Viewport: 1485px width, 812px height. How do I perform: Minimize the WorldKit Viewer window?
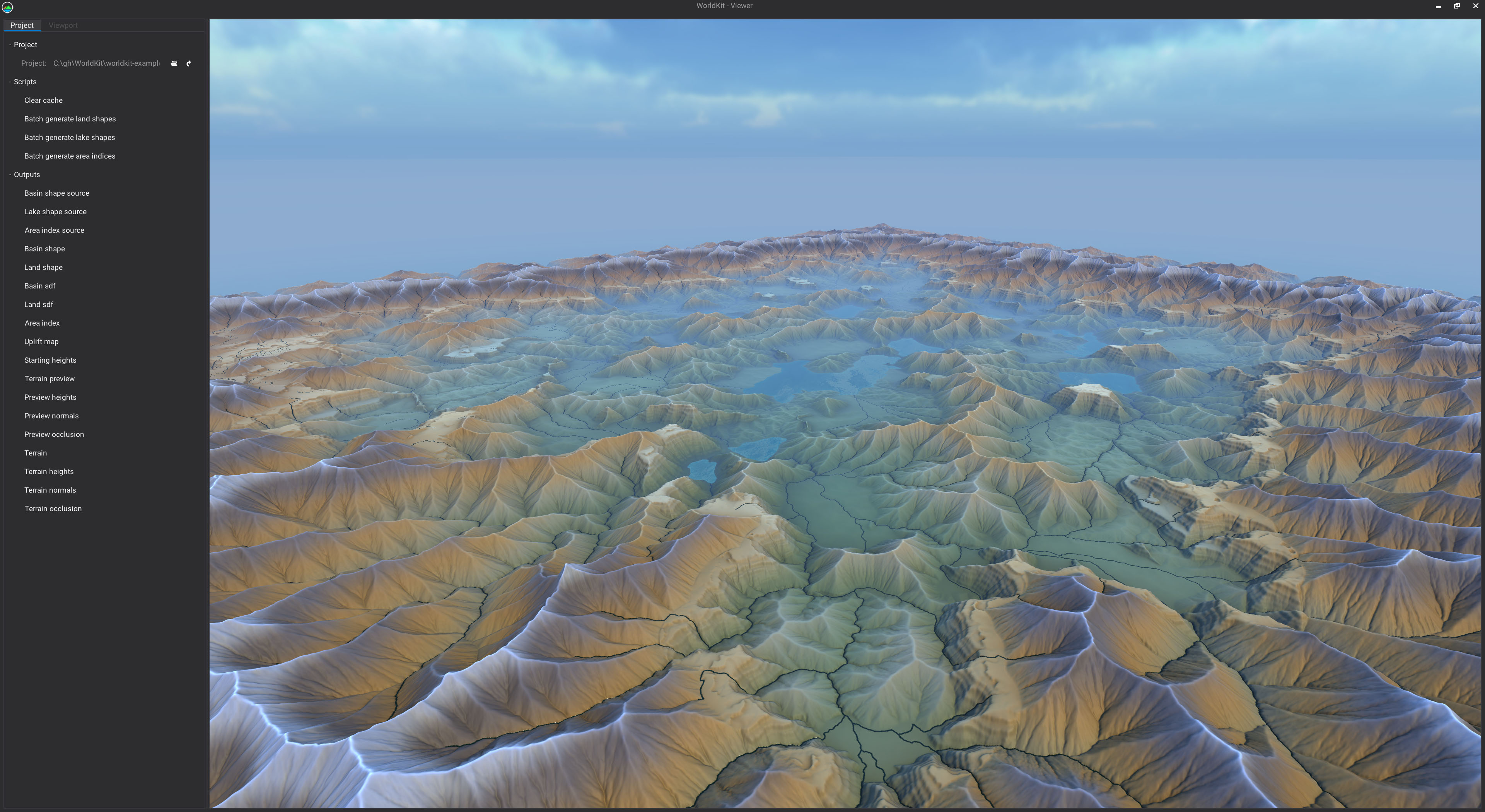coord(1438,6)
